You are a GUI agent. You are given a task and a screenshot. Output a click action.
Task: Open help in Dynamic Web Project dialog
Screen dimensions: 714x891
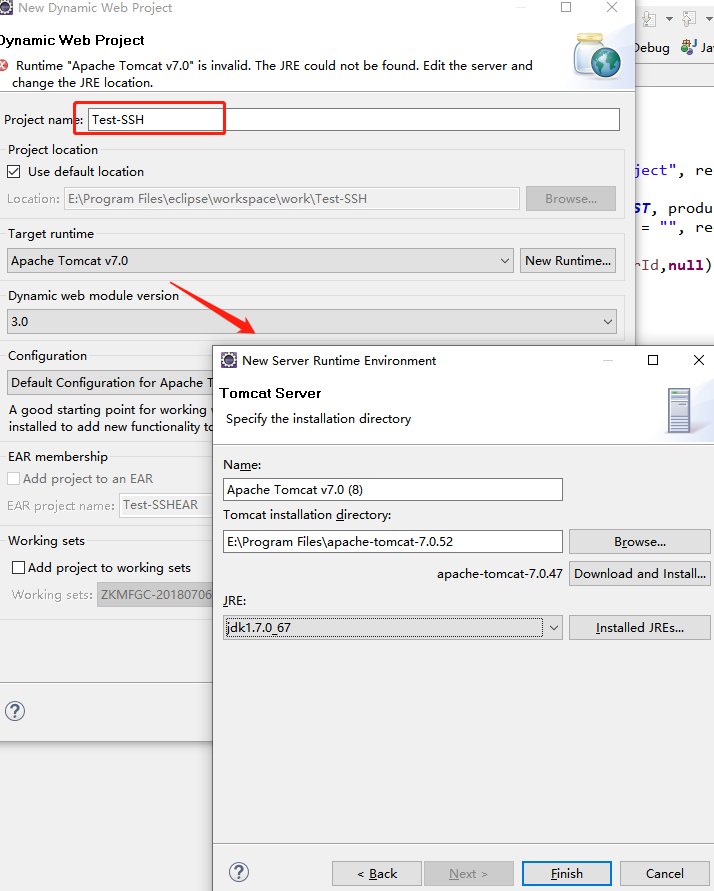pyautogui.click(x=15, y=711)
